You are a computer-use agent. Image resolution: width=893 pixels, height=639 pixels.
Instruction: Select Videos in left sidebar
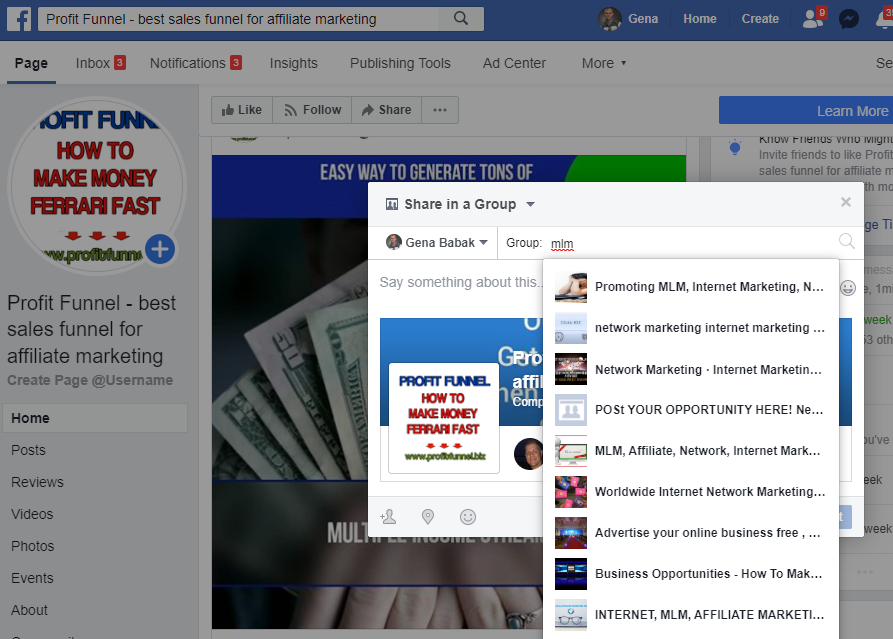coord(32,514)
